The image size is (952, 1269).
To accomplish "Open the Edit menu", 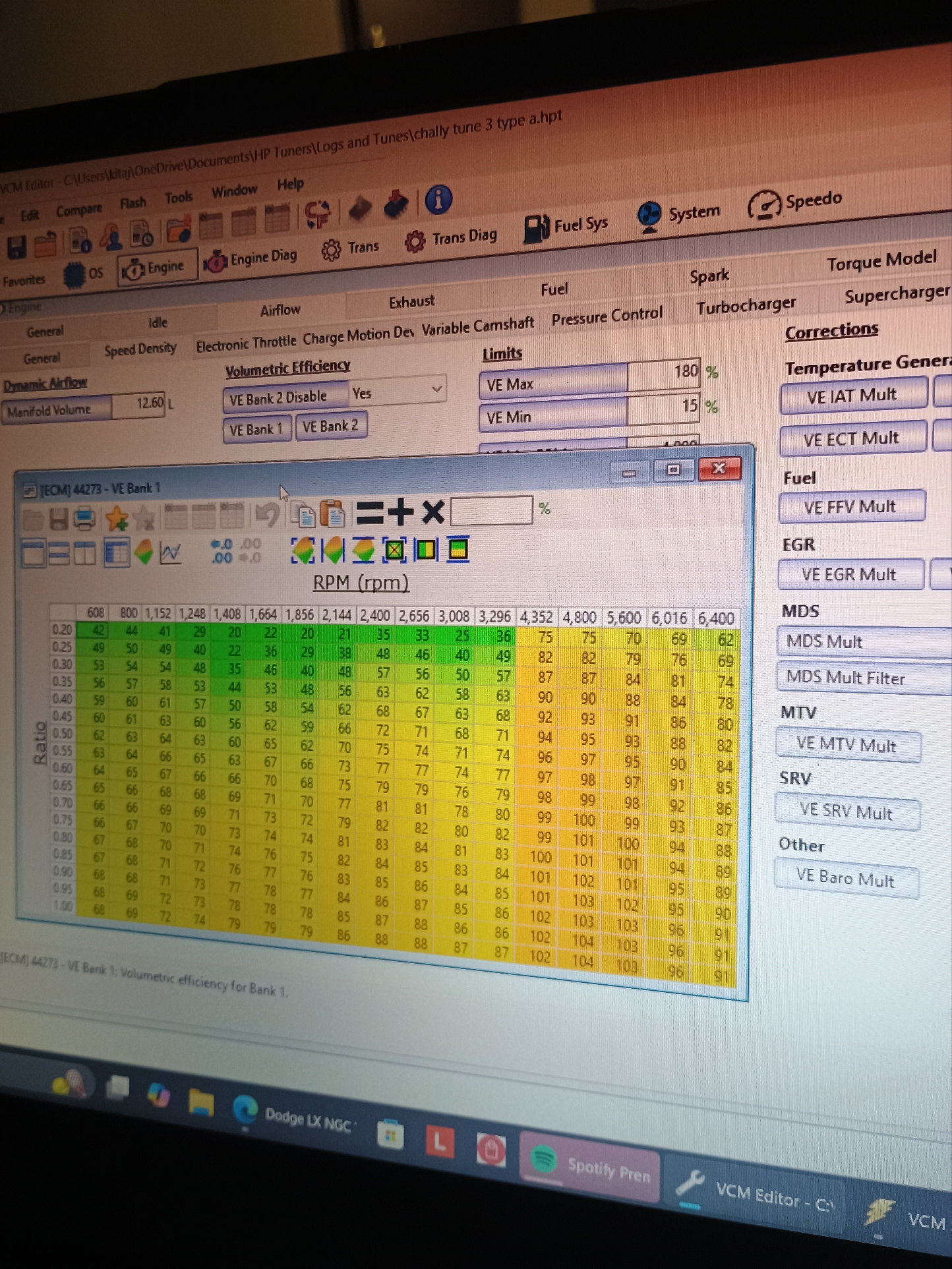I will [30, 216].
